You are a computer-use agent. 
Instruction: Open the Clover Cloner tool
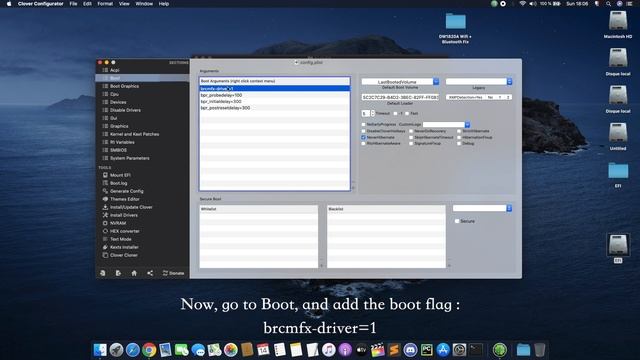tap(124, 255)
